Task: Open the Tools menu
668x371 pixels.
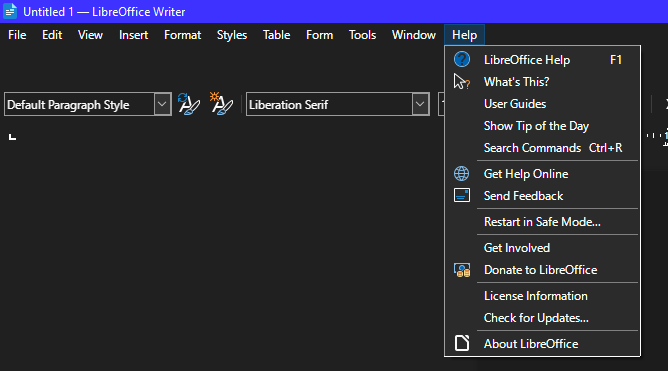Action: click(363, 35)
